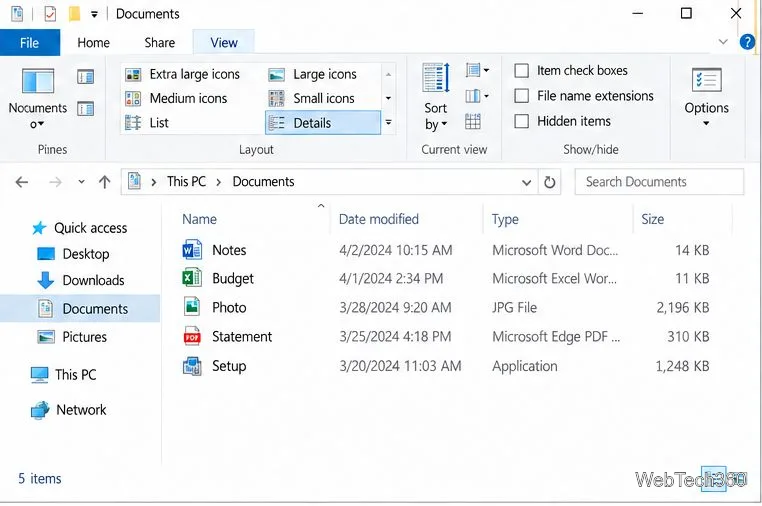Click the New folder icon in title bar
Viewport: 762px width, 506px height.
[x=74, y=14]
